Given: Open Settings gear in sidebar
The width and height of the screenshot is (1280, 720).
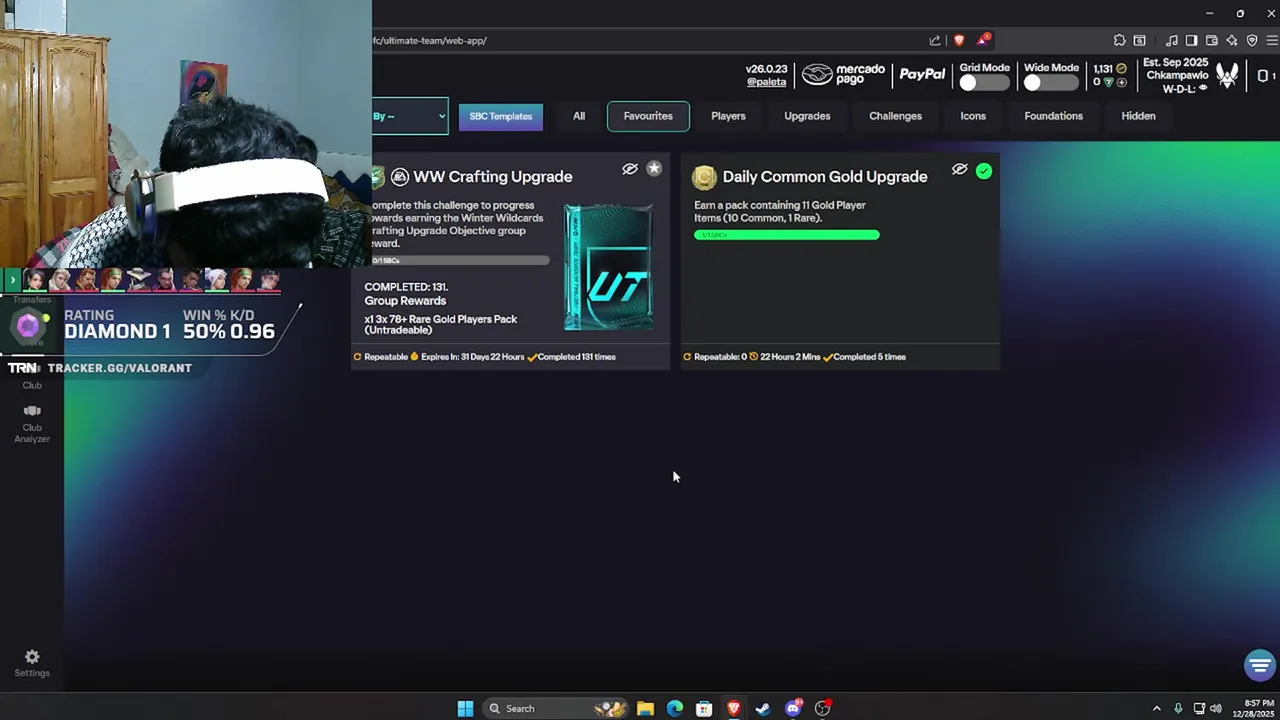Looking at the screenshot, I should pyautogui.click(x=32, y=663).
